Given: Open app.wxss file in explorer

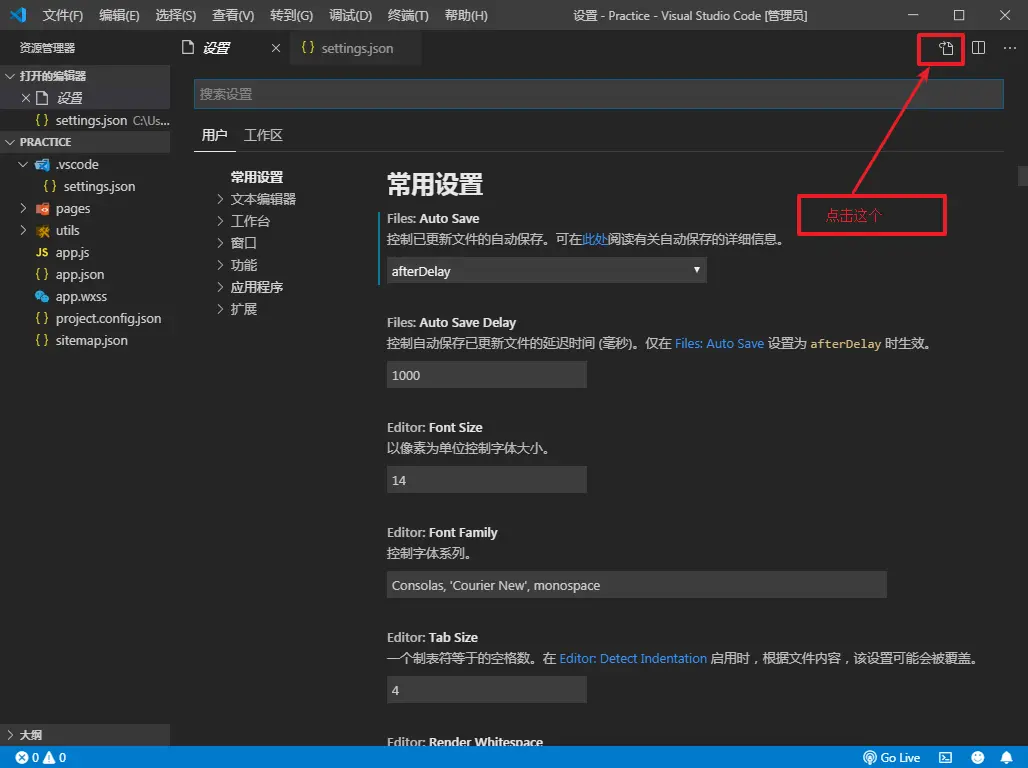Looking at the screenshot, I should (x=81, y=296).
